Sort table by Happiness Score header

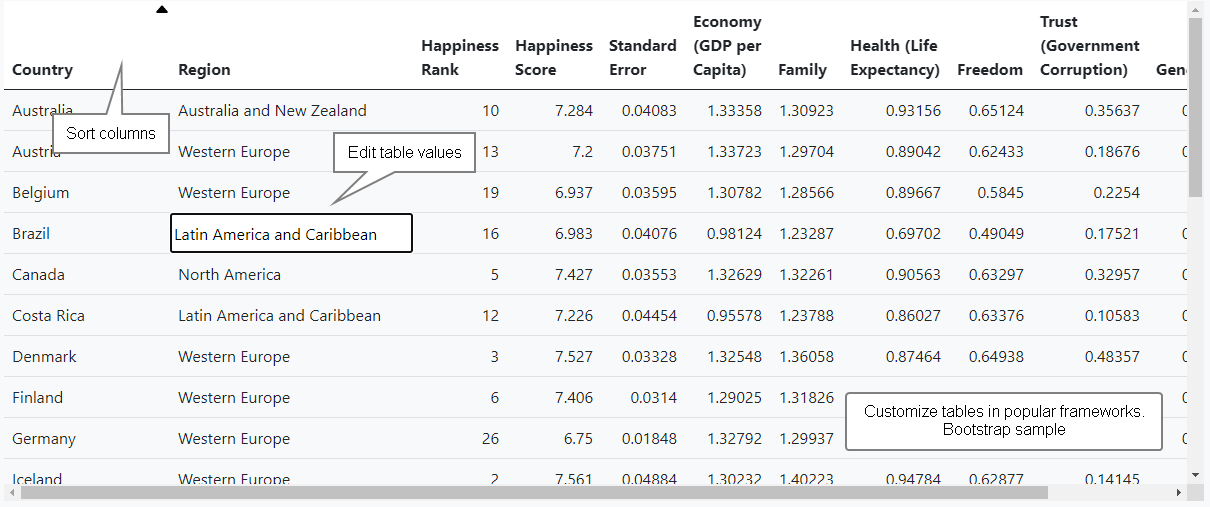553,58
